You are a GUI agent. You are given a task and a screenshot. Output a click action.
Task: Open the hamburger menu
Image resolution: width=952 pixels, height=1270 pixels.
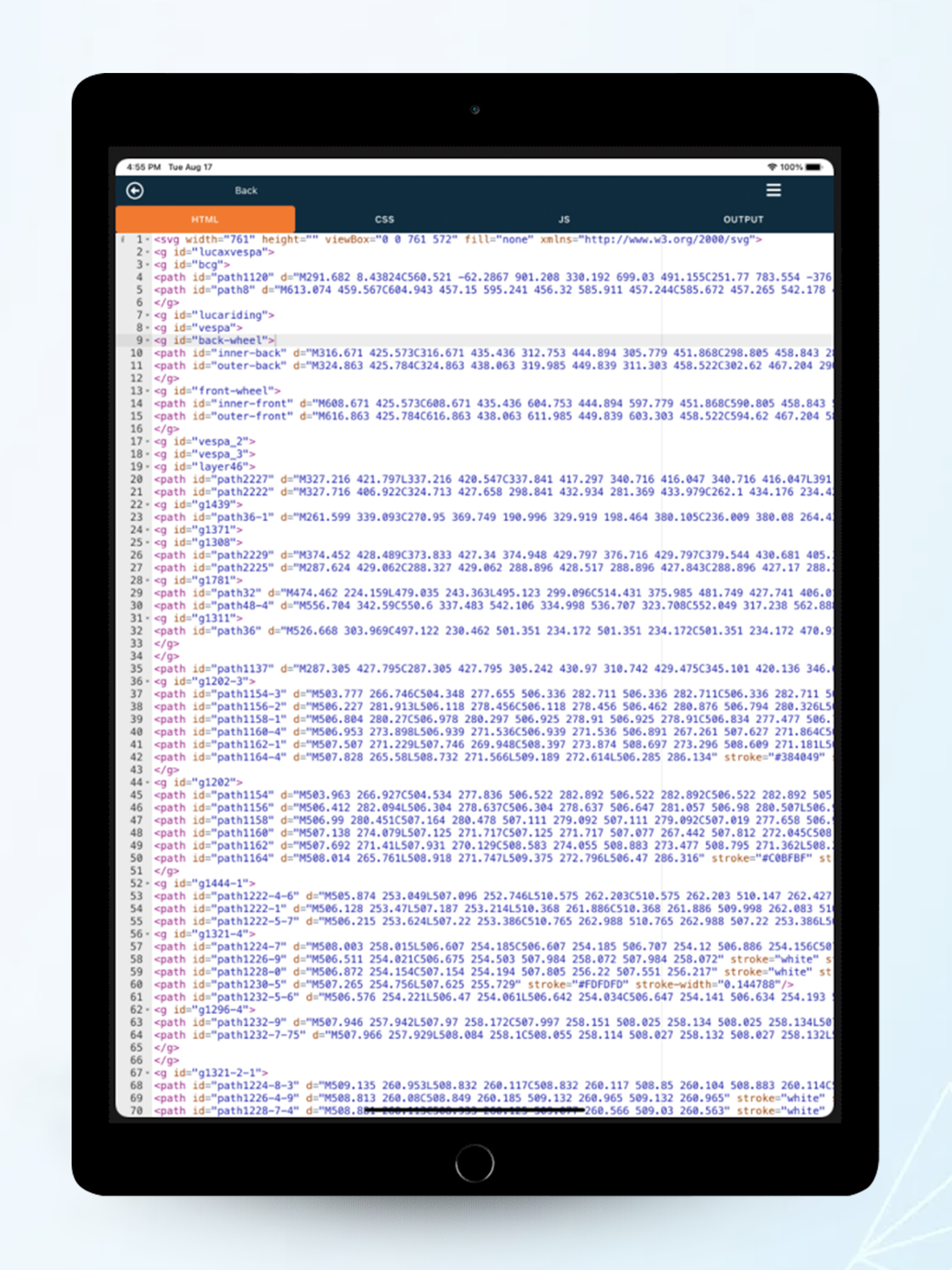(x=774, y=190)
